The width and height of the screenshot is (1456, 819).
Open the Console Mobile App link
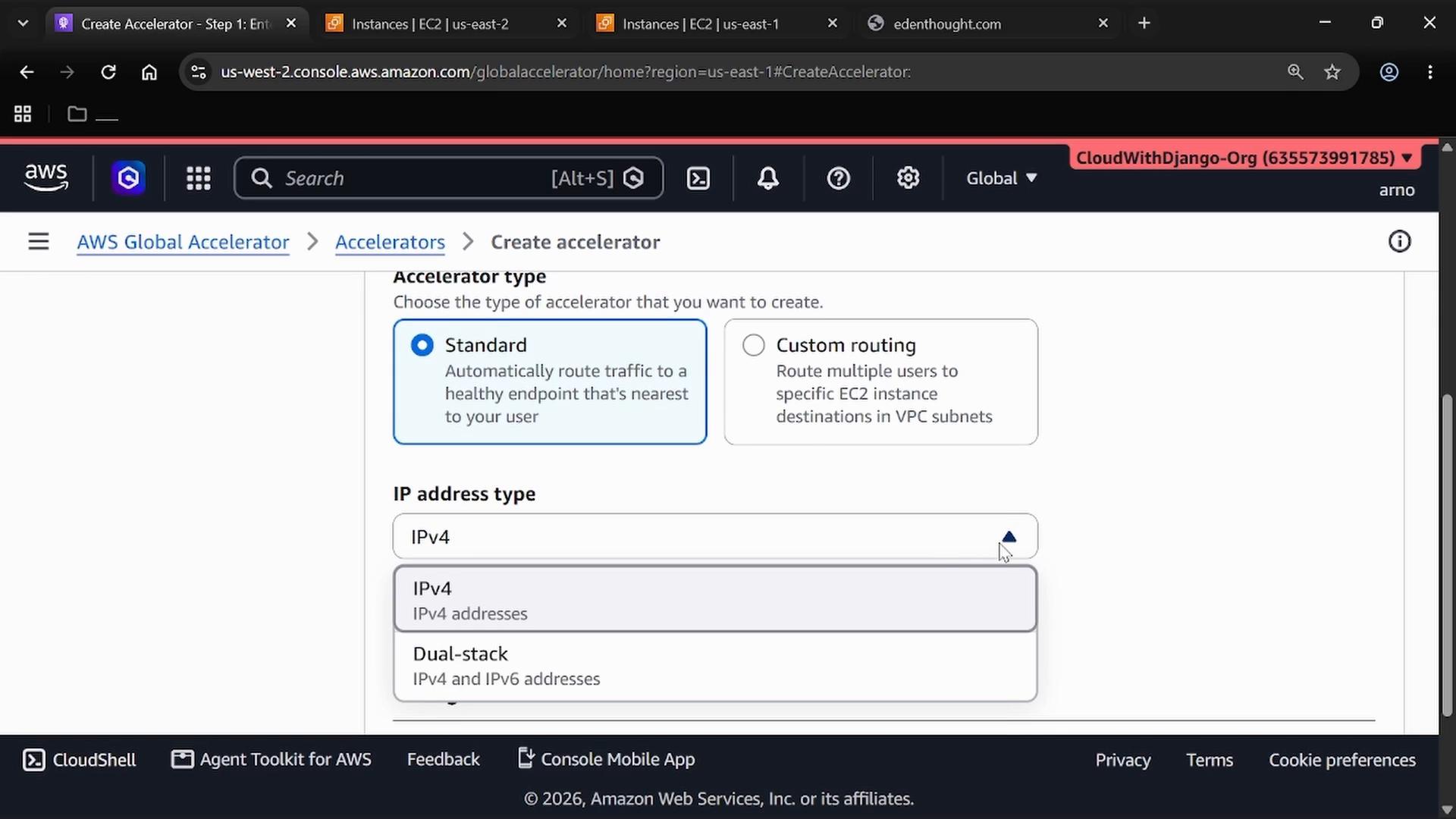[x=606, y=759]
